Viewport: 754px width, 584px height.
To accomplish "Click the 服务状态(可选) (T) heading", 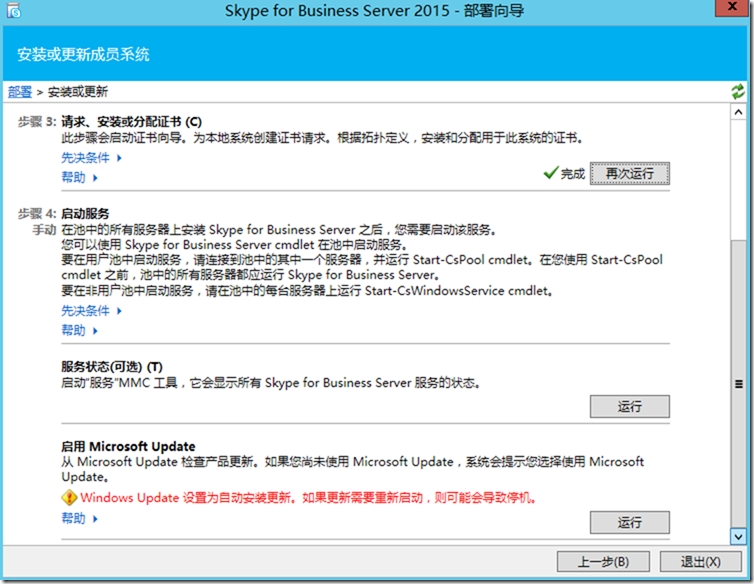I will click(x=112, y=367).
